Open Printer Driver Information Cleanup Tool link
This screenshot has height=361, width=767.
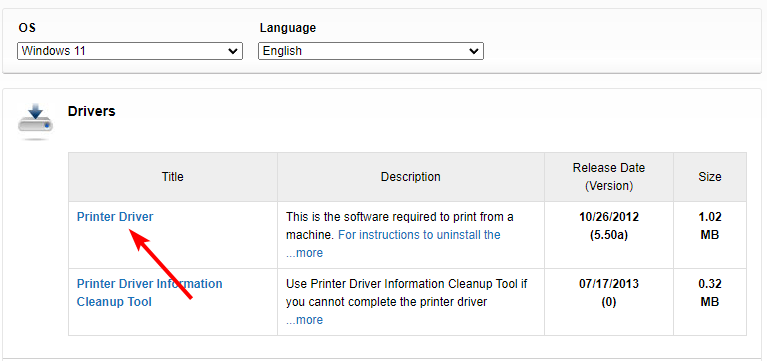[150, 293]
